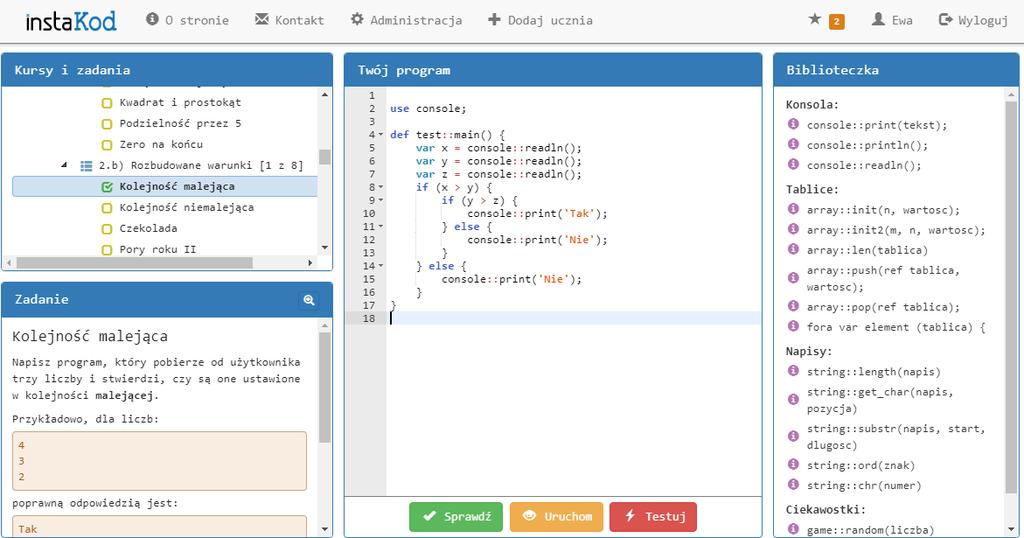Click the red Testuj button

point(653,516)
